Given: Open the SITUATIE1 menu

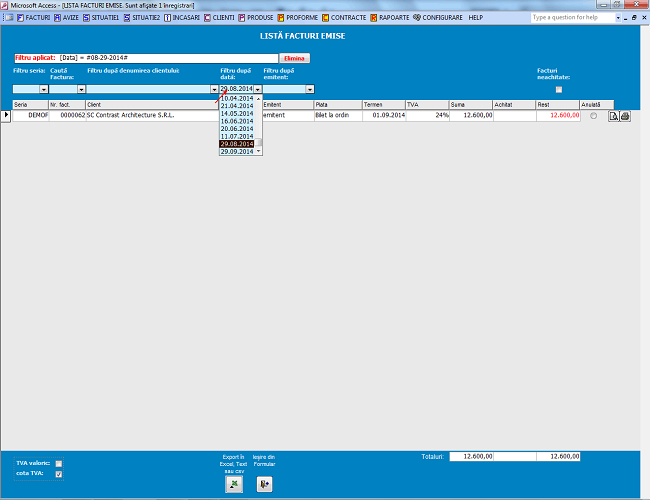Looking at the screenshot, I should pos(101,18).
